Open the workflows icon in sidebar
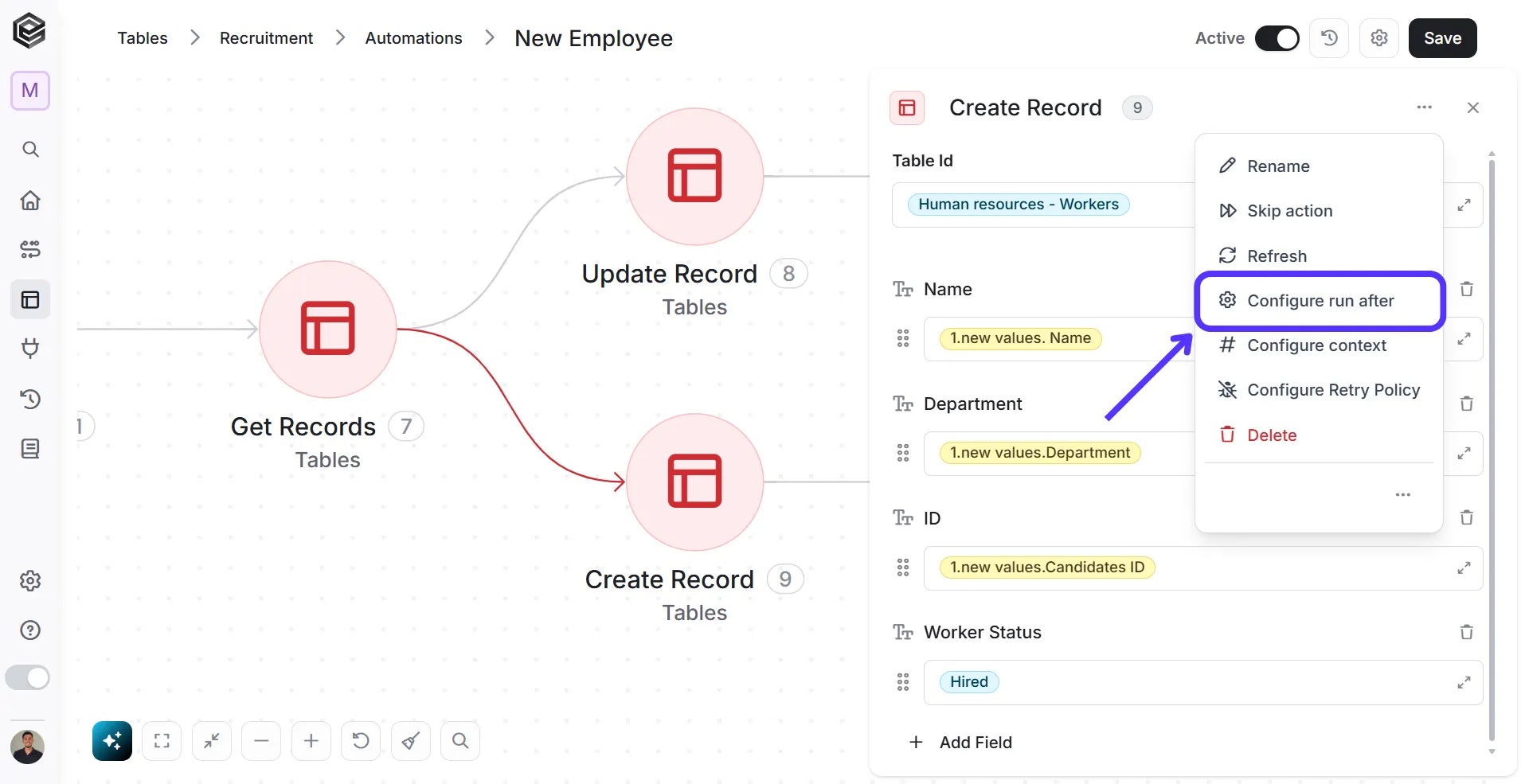 [30, 249]
